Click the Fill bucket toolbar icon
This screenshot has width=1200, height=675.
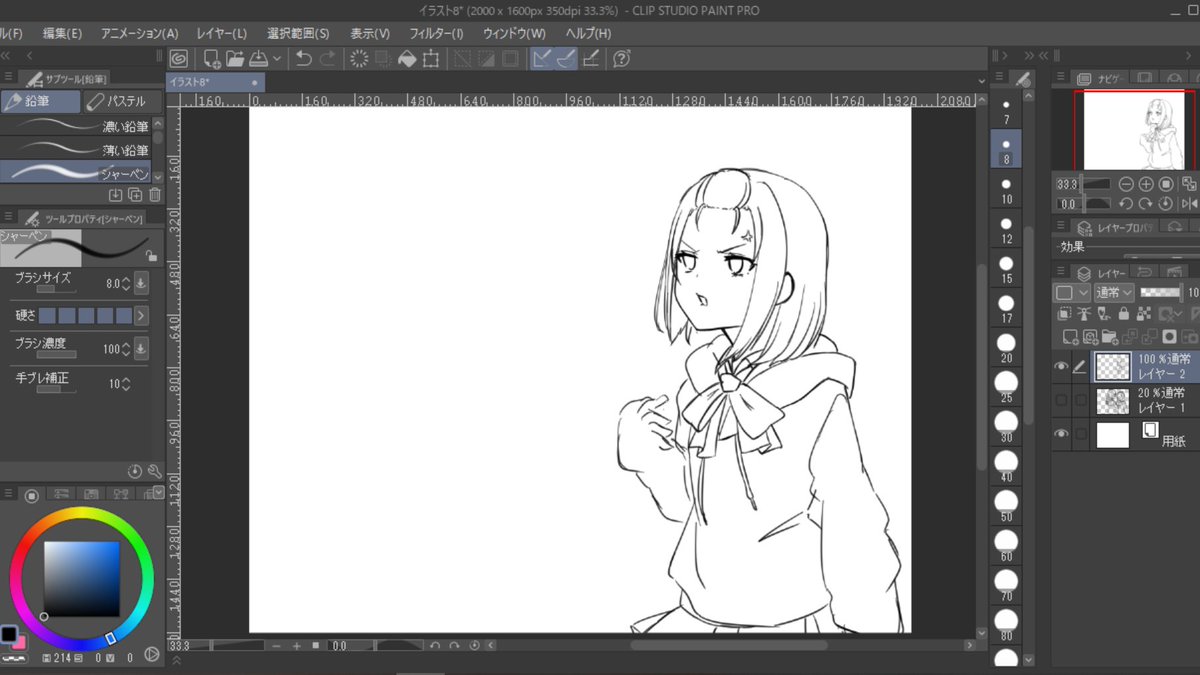pos(407,59)
